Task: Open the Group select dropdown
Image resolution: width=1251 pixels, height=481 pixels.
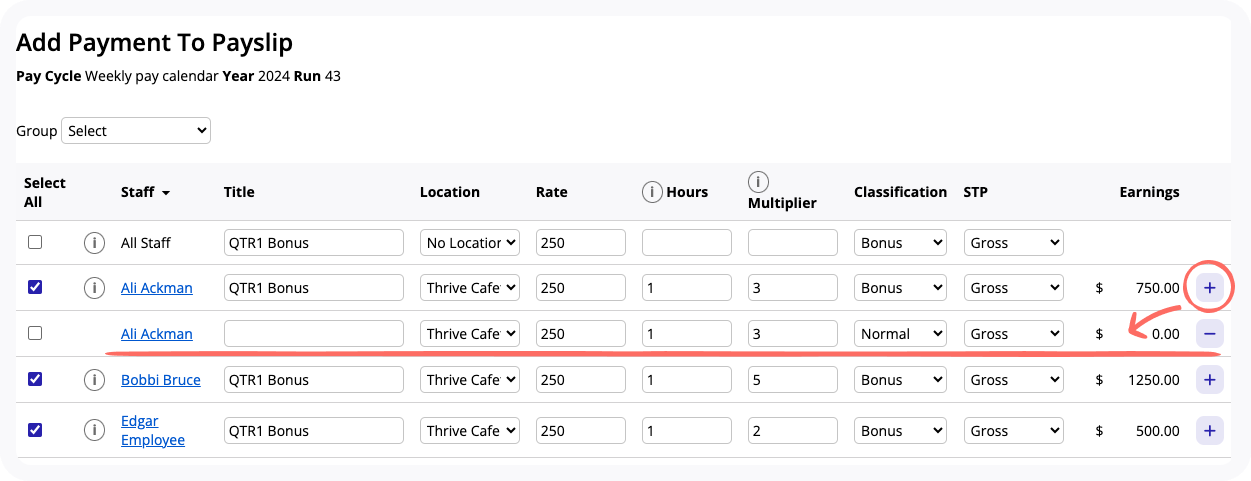Action: [136, 131]
